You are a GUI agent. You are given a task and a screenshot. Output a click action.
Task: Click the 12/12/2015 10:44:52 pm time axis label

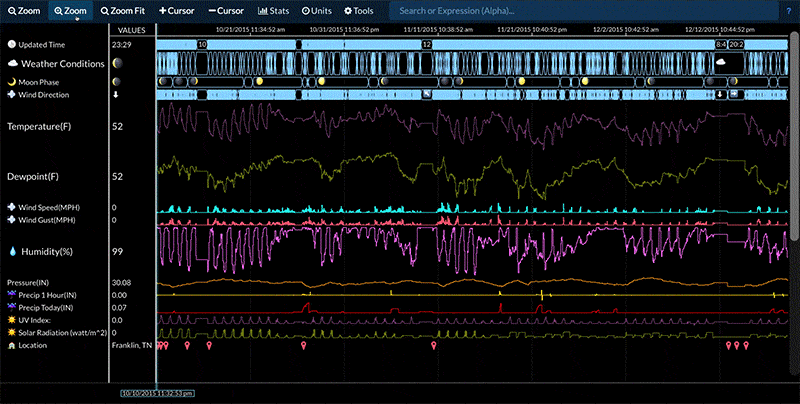[719, 30]
